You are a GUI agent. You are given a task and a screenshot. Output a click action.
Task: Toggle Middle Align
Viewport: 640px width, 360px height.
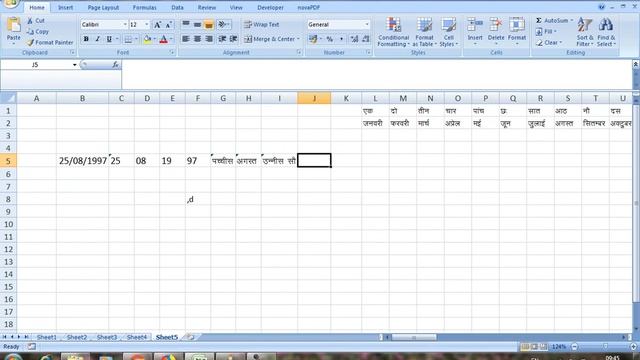point(197,24)
